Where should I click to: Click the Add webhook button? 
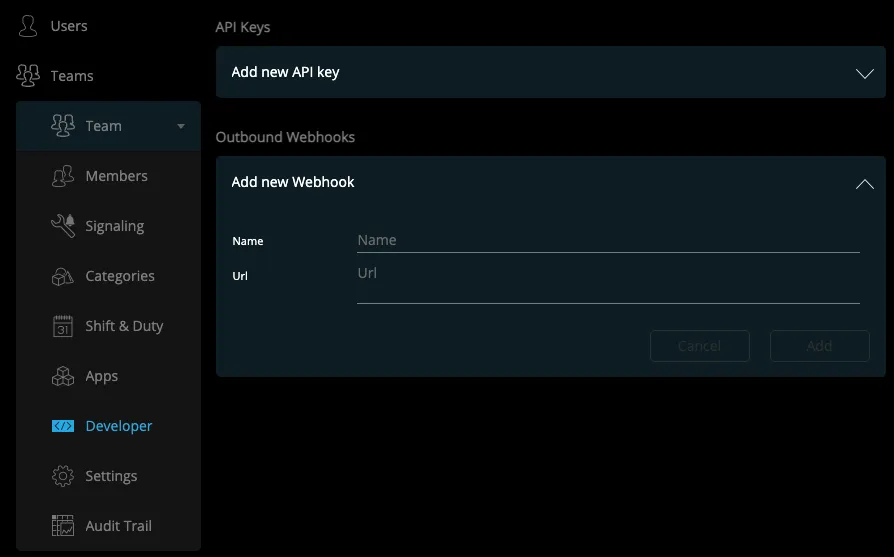tap(819, 346)
